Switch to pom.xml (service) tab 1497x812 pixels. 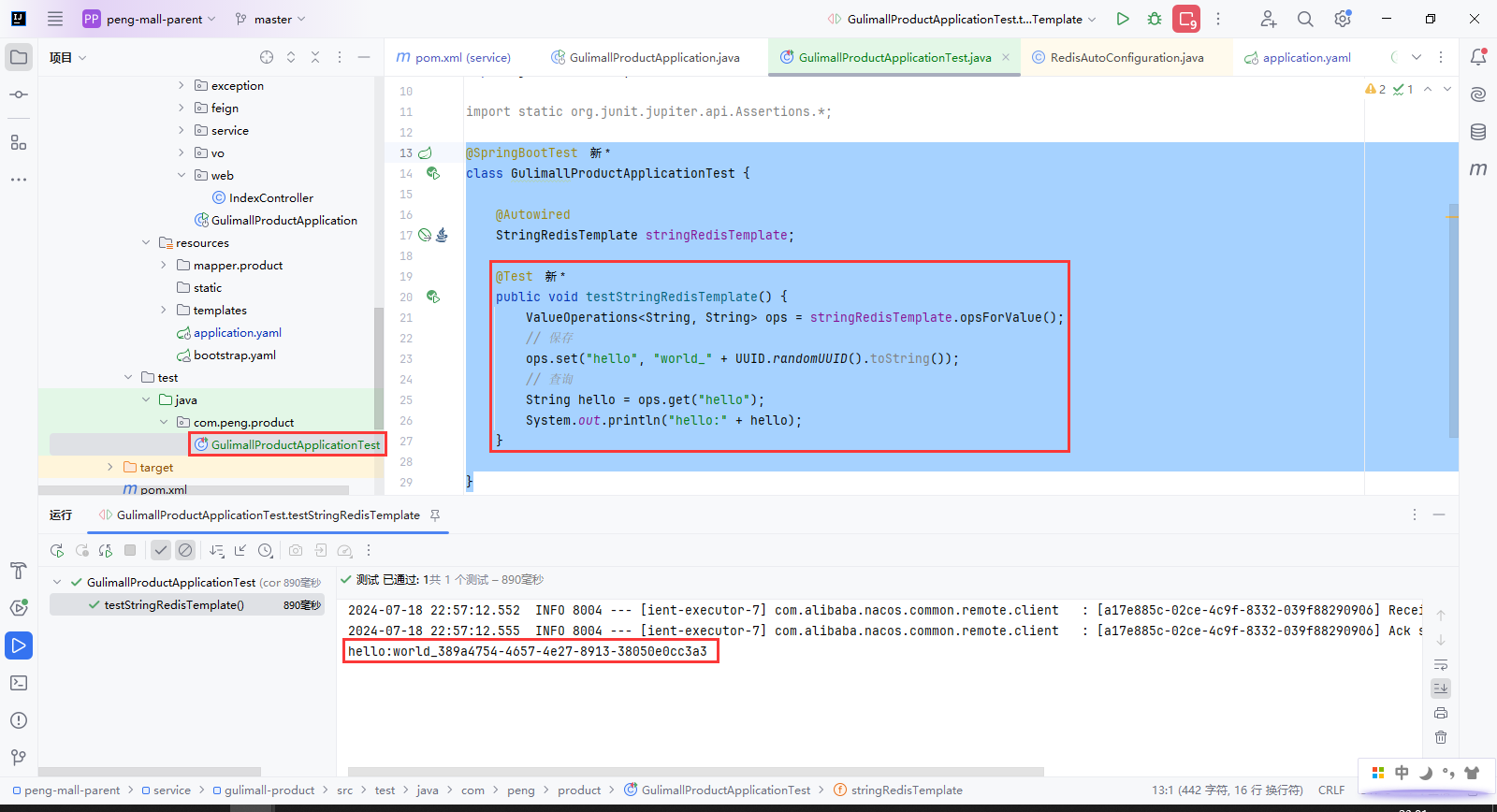(x=454, y=57)
